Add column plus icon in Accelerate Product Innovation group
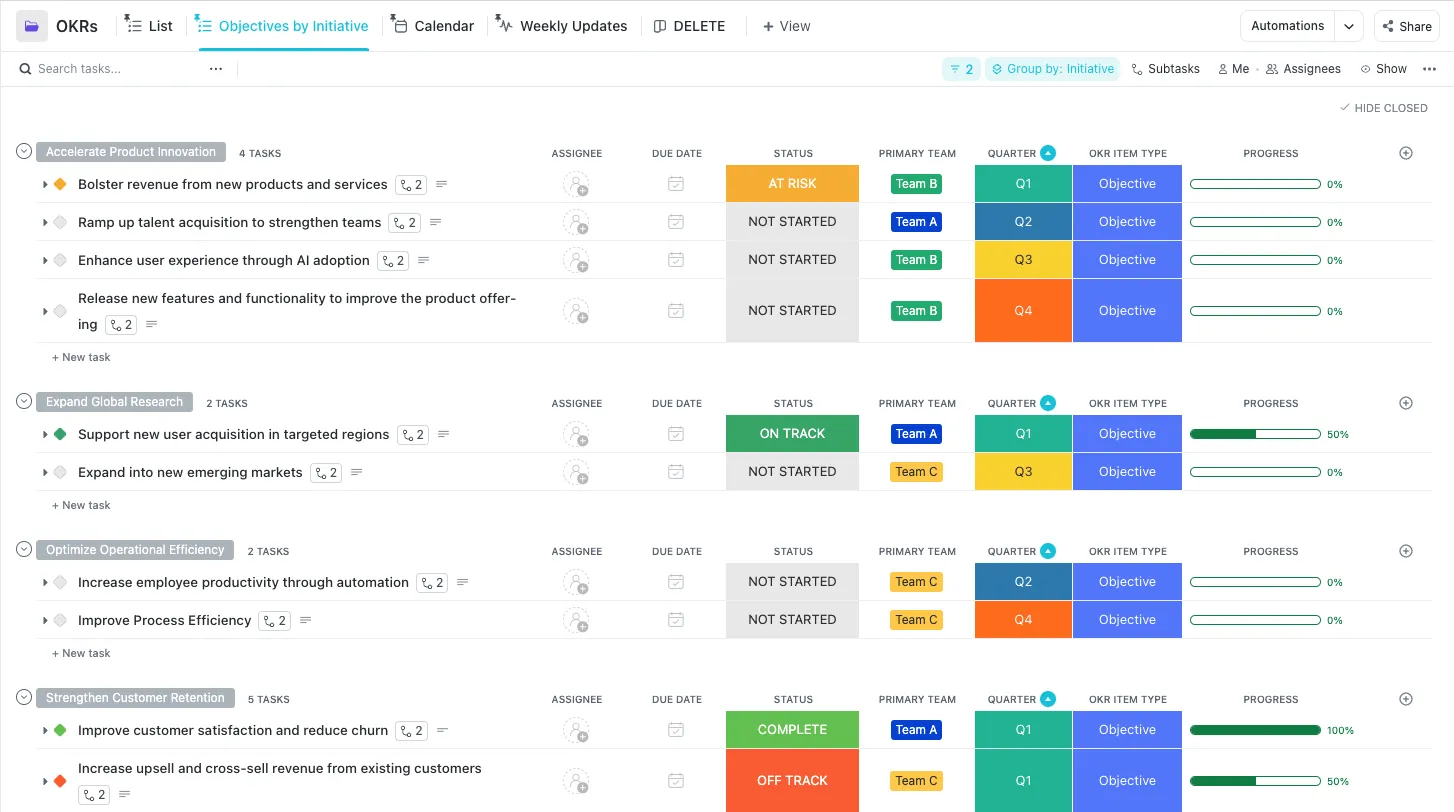 (x=1406, y=153)
